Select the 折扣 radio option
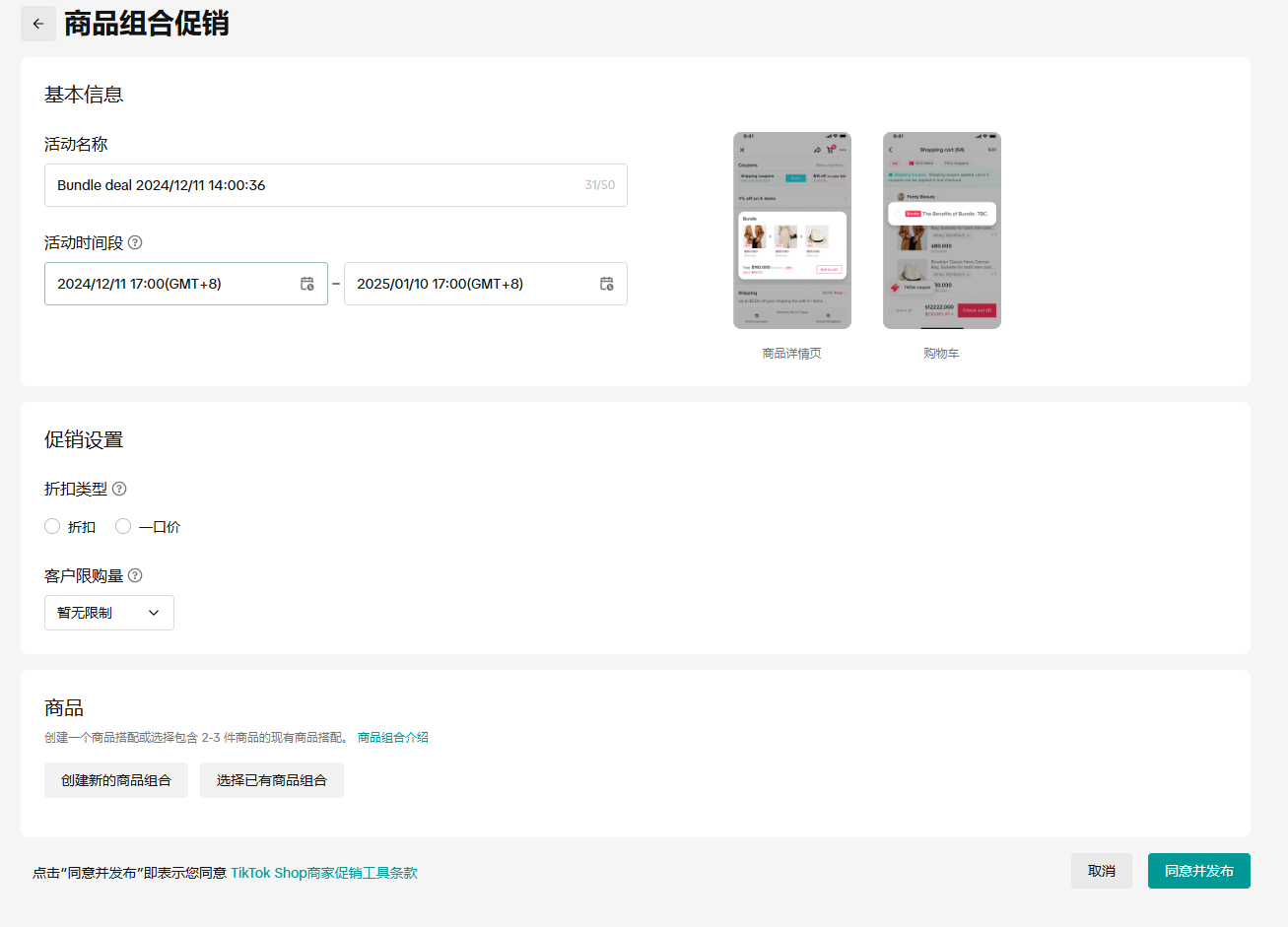The width and height of the screenshot is (1288, 927). [x=52, y=527]
